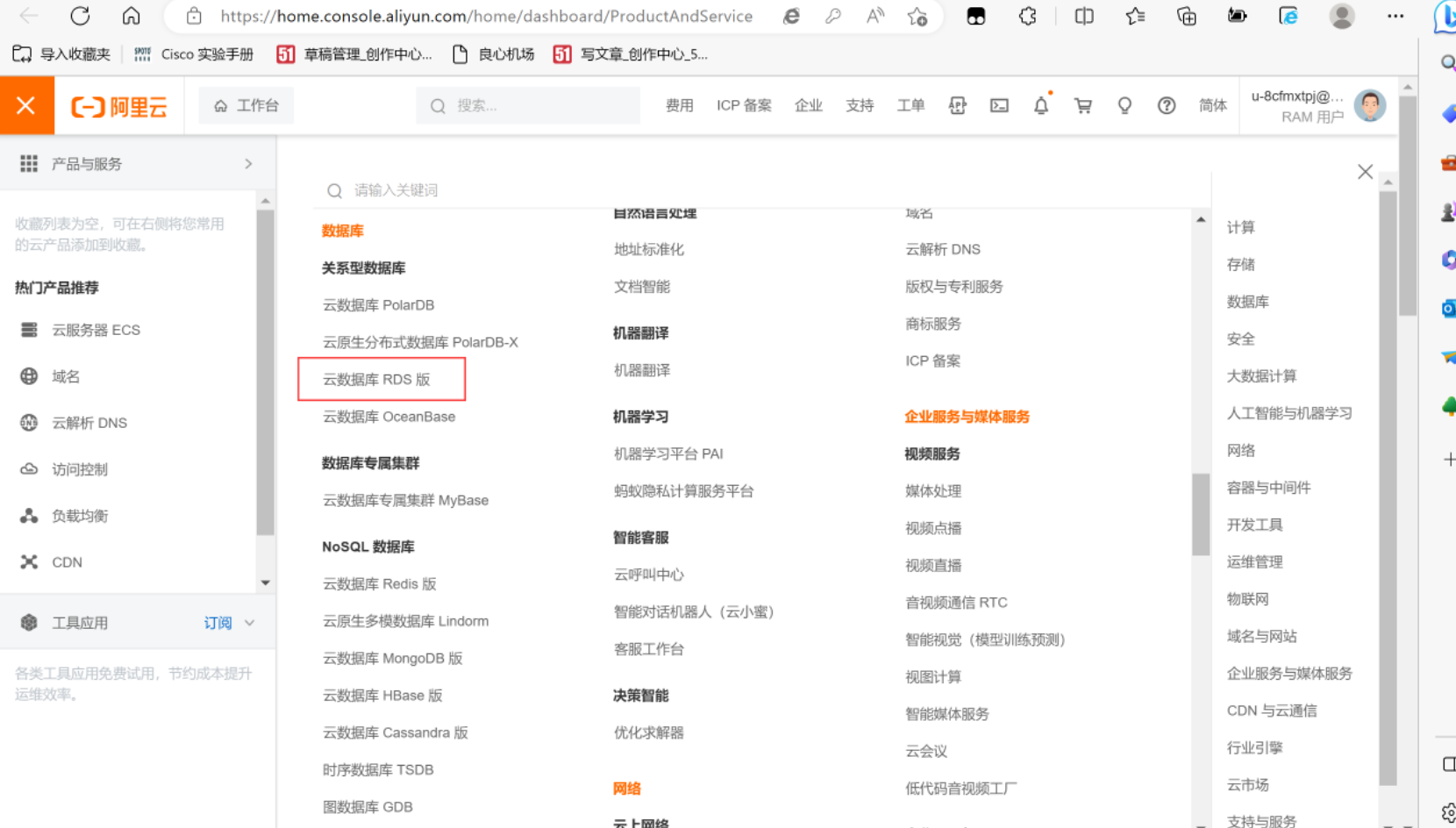Open 云数据库 PolarDB
The width and height of the screenshot is (1456, 828).
click(x=378, y=304)
